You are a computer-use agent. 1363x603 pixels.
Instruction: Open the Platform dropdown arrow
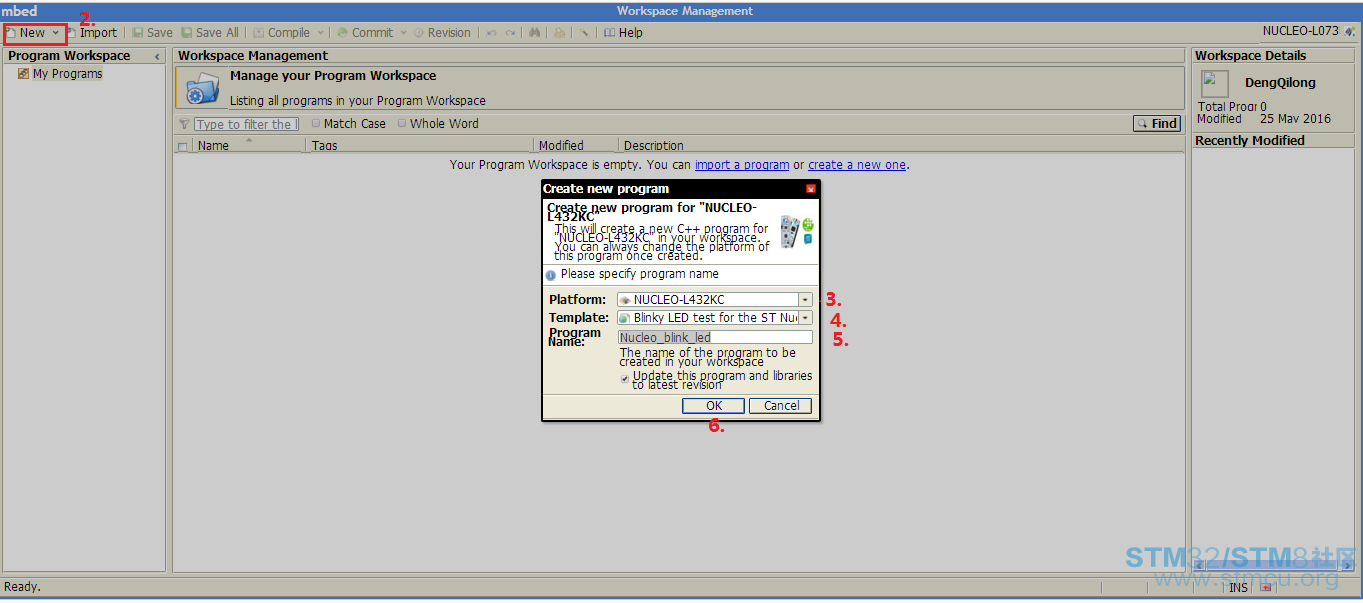[805, 300]
